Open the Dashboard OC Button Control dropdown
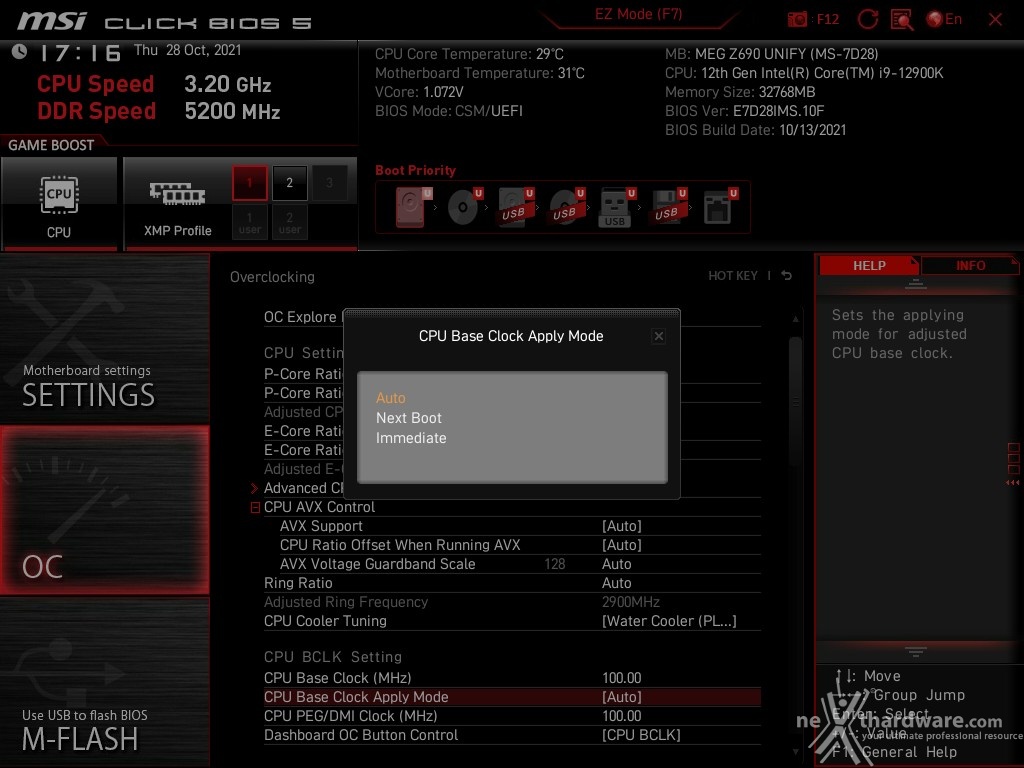 click(x=641, y=735)
